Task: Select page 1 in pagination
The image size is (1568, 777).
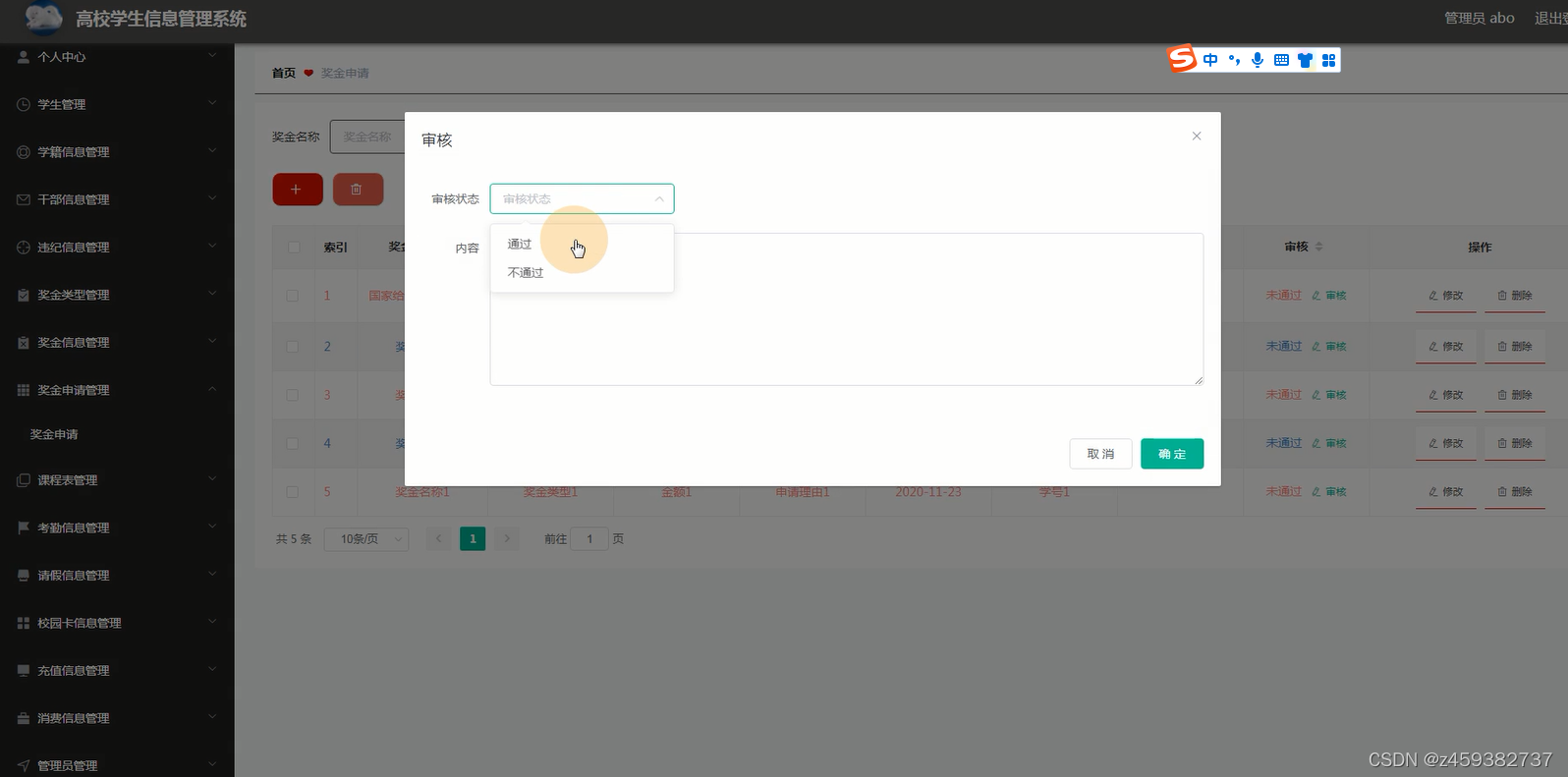Action: pos(473,538)
